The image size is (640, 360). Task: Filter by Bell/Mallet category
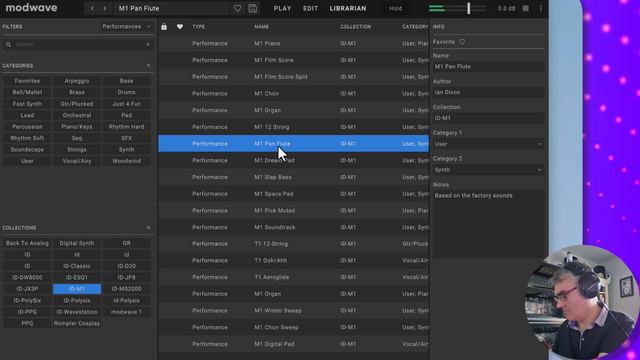tap(27, 92)
